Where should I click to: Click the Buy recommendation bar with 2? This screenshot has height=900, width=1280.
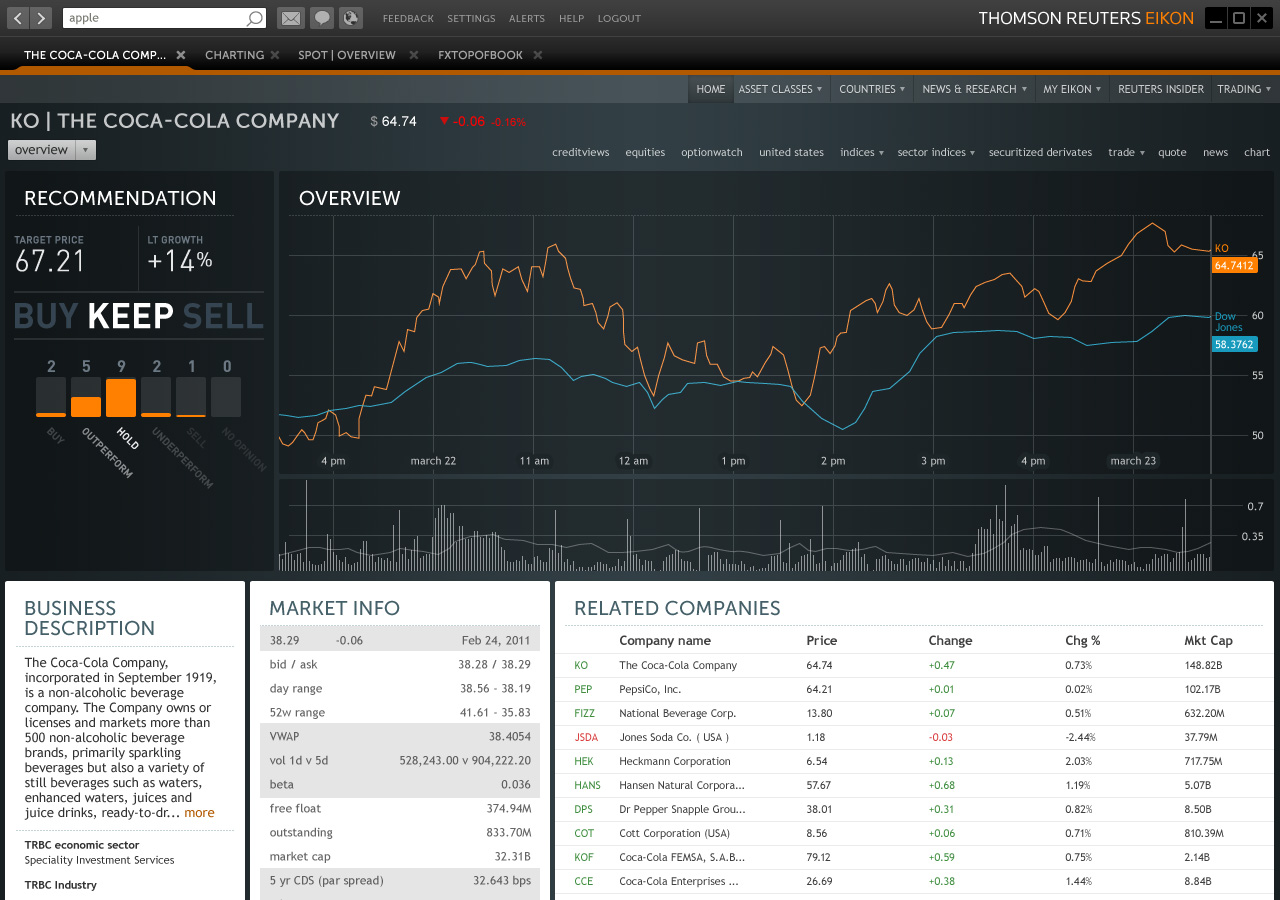pyautogui.click(x=51, y=397)
